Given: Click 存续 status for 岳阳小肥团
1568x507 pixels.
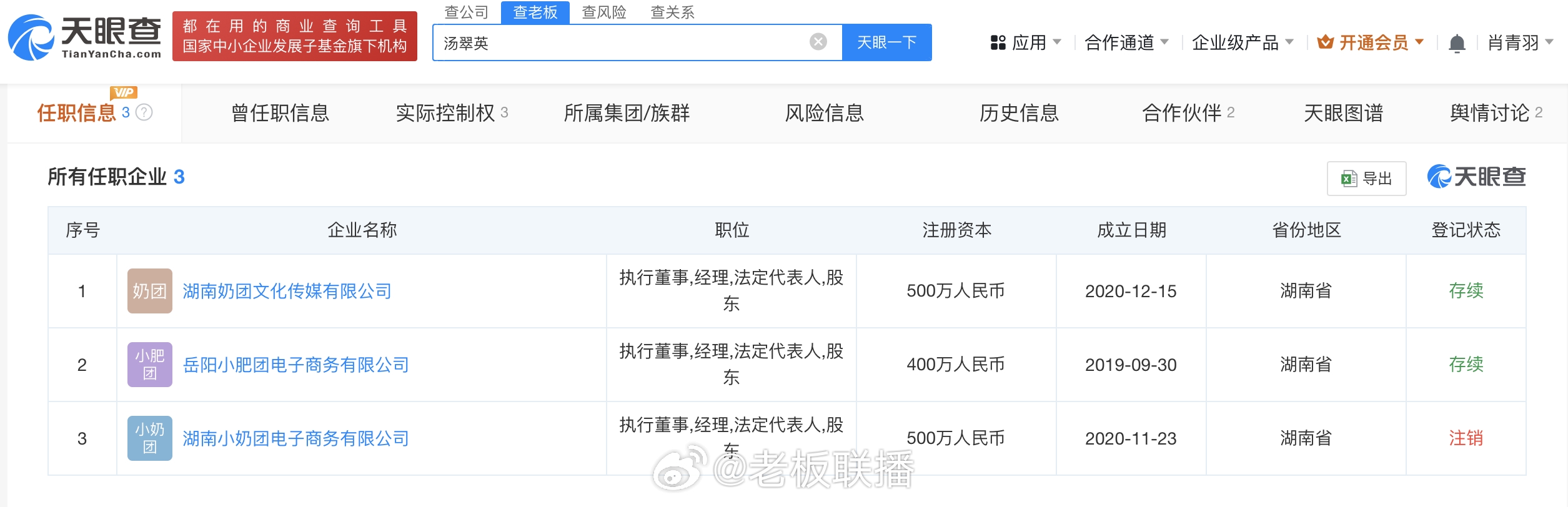Looking at the screenshot, I should [x=1466, y=365].
